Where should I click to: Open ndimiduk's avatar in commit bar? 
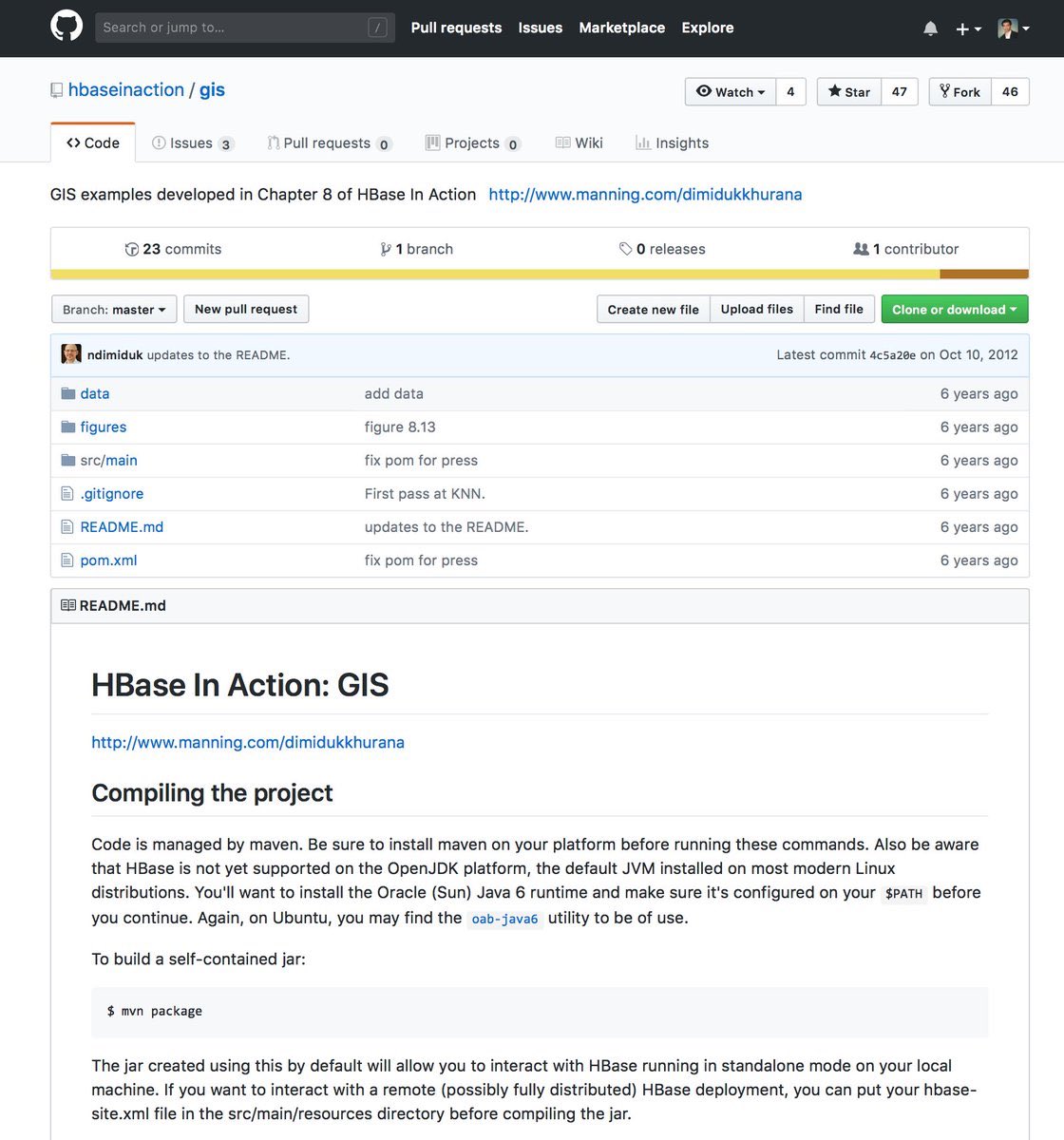(71, 354)
